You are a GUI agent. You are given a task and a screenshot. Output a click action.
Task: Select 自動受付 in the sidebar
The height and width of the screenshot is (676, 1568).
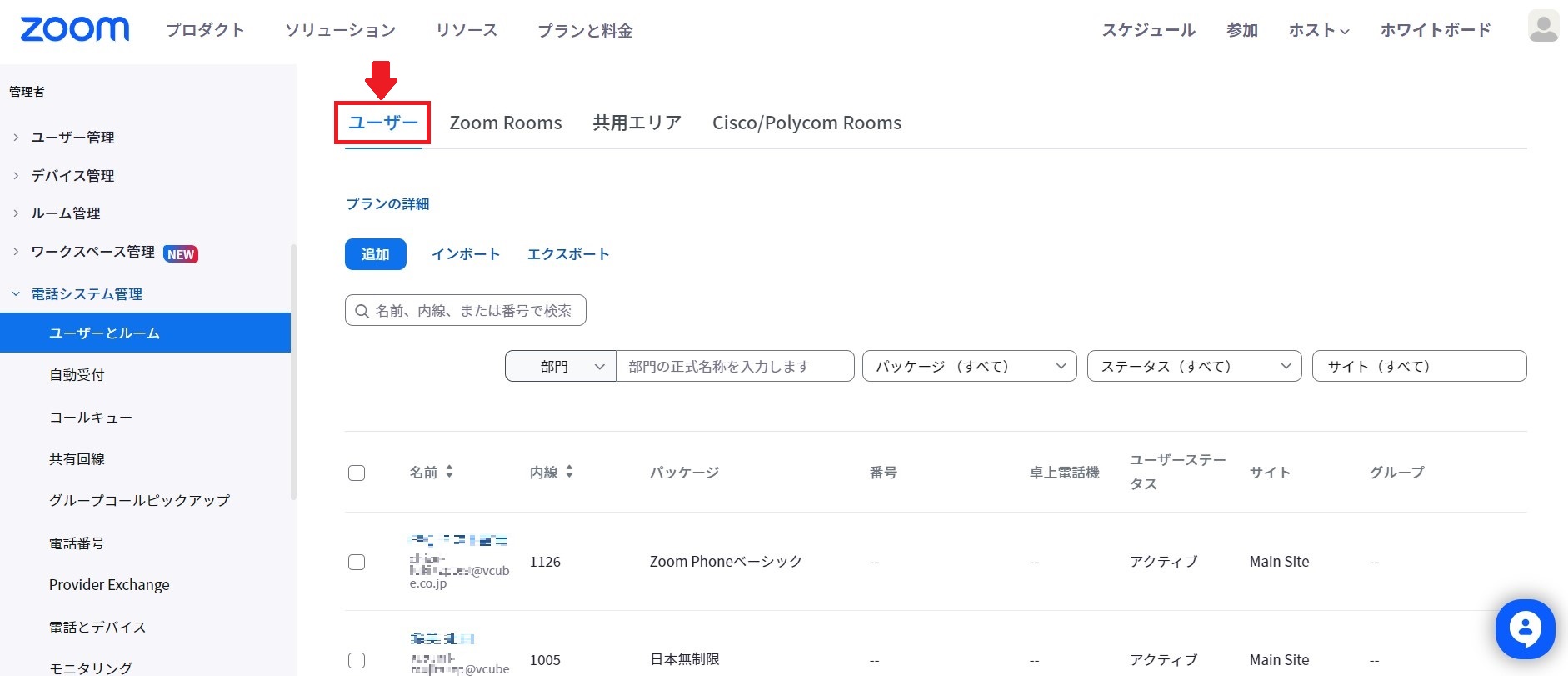[x=77, y=375]
